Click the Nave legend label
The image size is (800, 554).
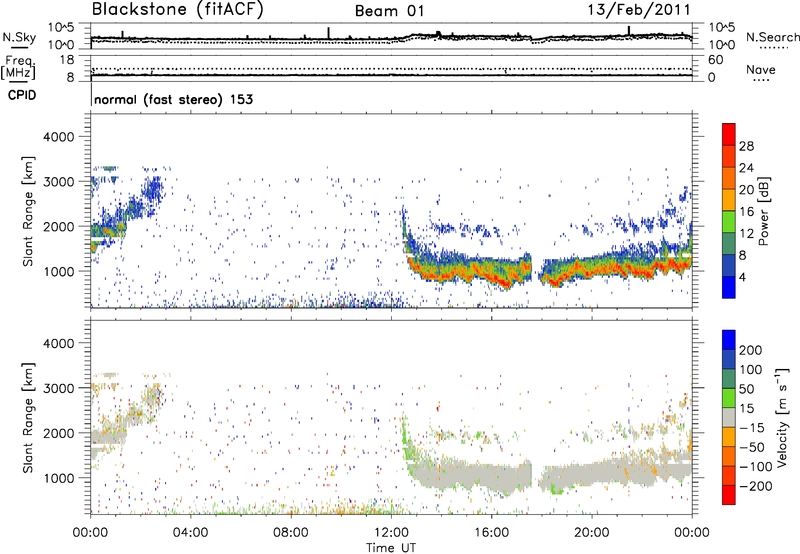pyautogui.click(x=761, y=69)
